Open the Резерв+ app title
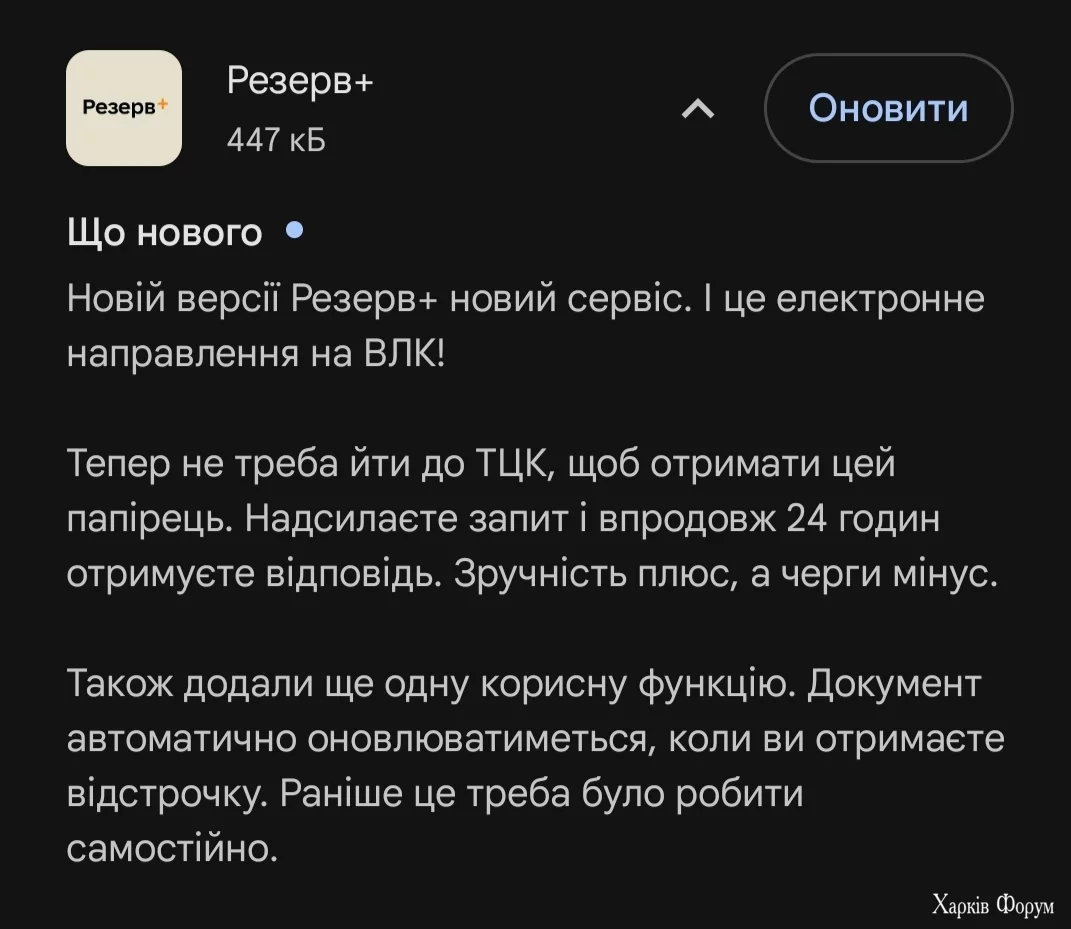The image size is (1071, 929). (299, 81)
